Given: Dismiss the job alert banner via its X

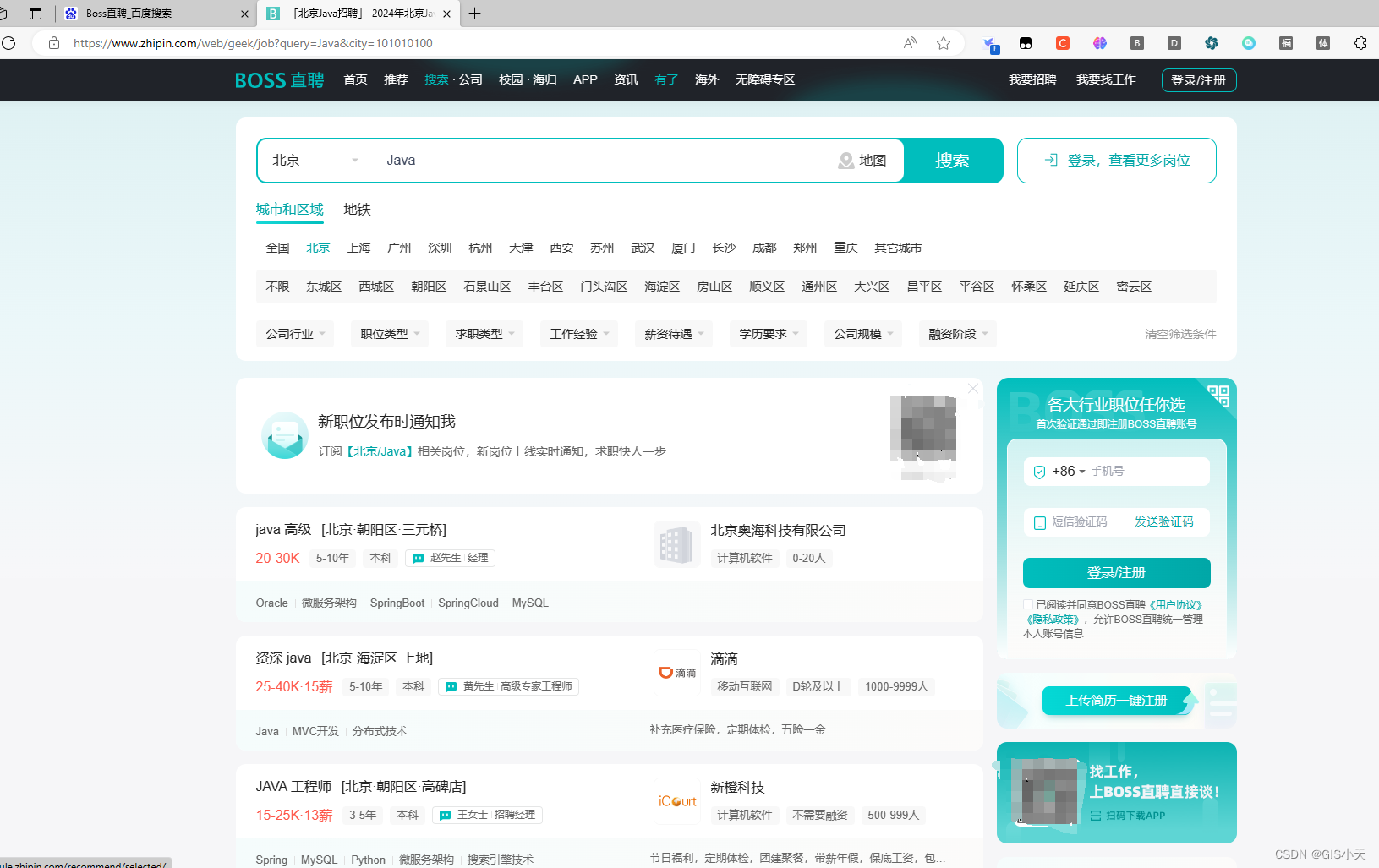Looking at the screenshot, I should click(972, 388).
